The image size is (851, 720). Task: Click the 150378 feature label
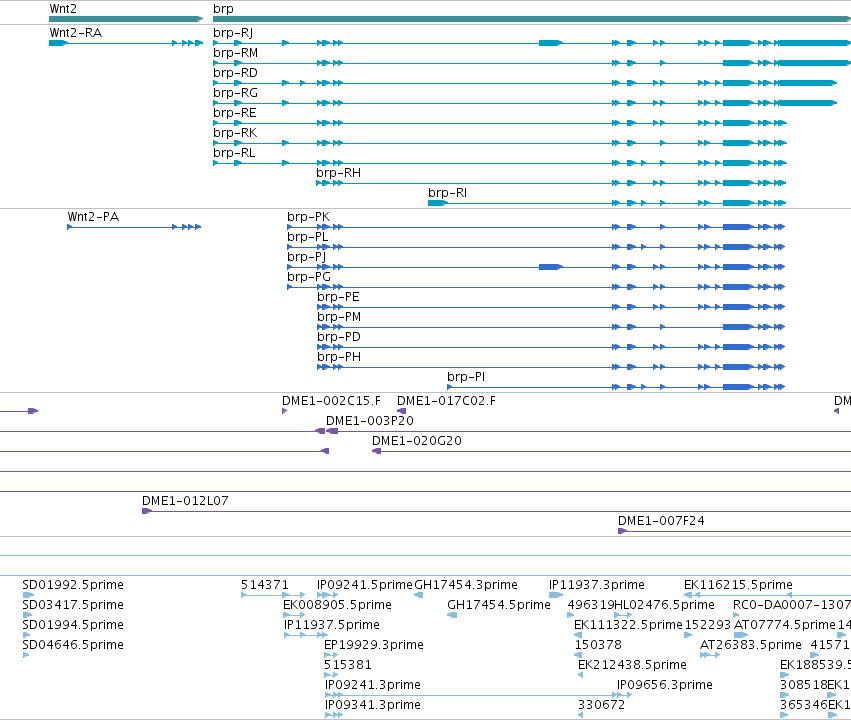598,645
